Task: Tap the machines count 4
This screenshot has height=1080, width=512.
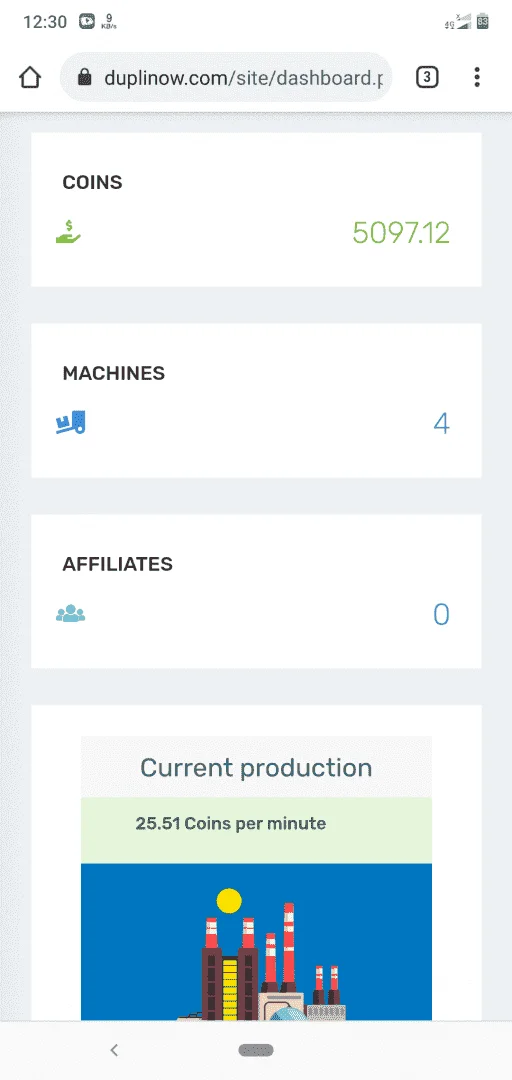Action: [441, 424]
